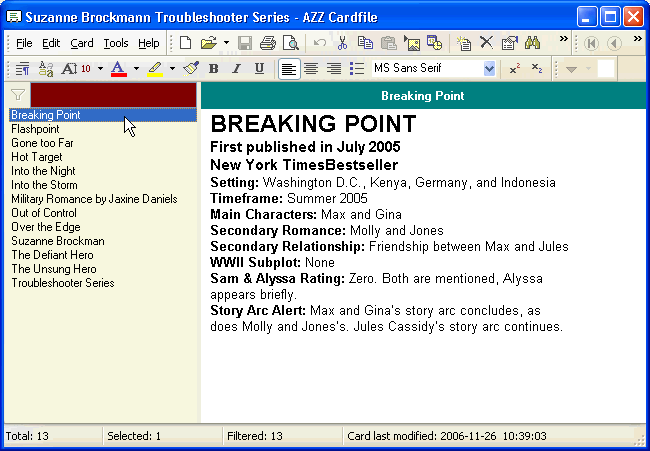
Task: Select The Unsung Hero card
Action: click(x=103, y=269)
